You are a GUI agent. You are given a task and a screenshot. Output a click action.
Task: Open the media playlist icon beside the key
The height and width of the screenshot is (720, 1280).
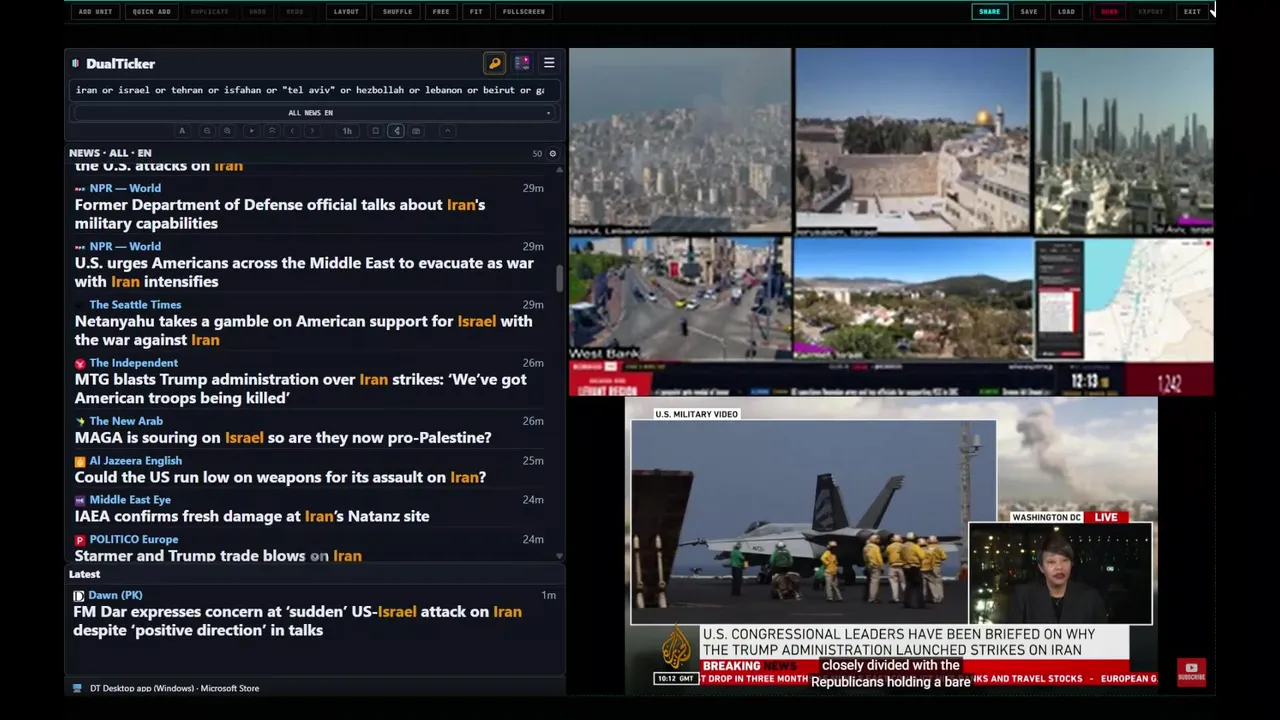522,63
